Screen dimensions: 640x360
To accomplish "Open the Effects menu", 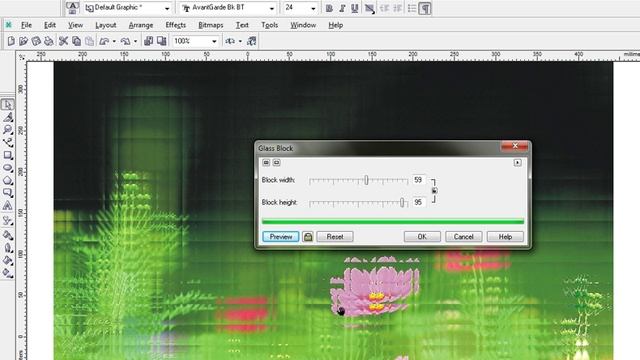I will [176, 25].
